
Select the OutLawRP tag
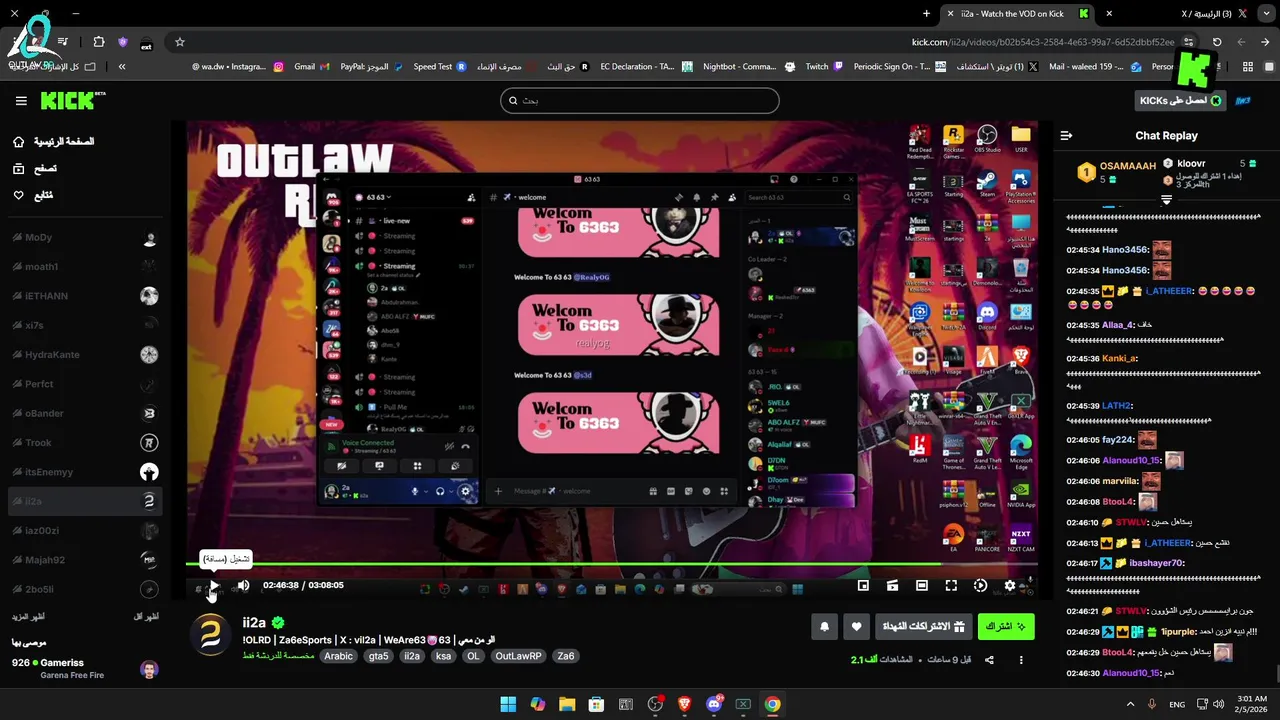518,656
